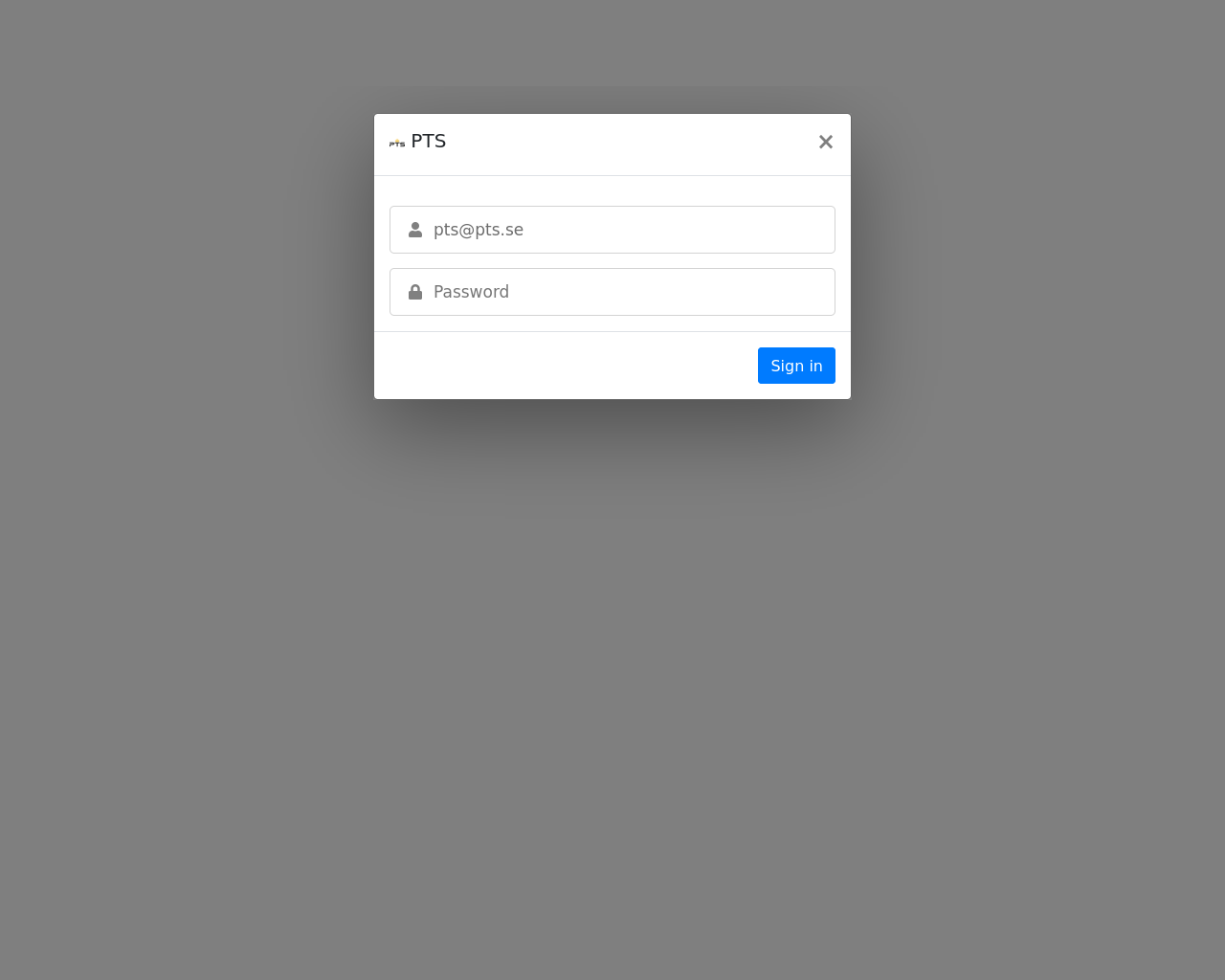
Task: Focus the Password input field
Action: tap(612, 292)
